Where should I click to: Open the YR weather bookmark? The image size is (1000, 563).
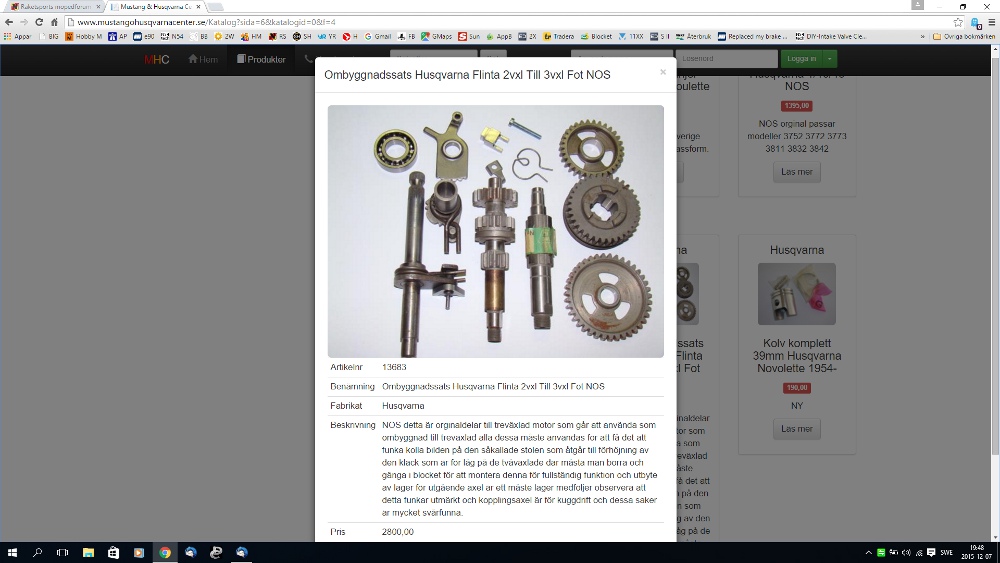click(327, 36)
